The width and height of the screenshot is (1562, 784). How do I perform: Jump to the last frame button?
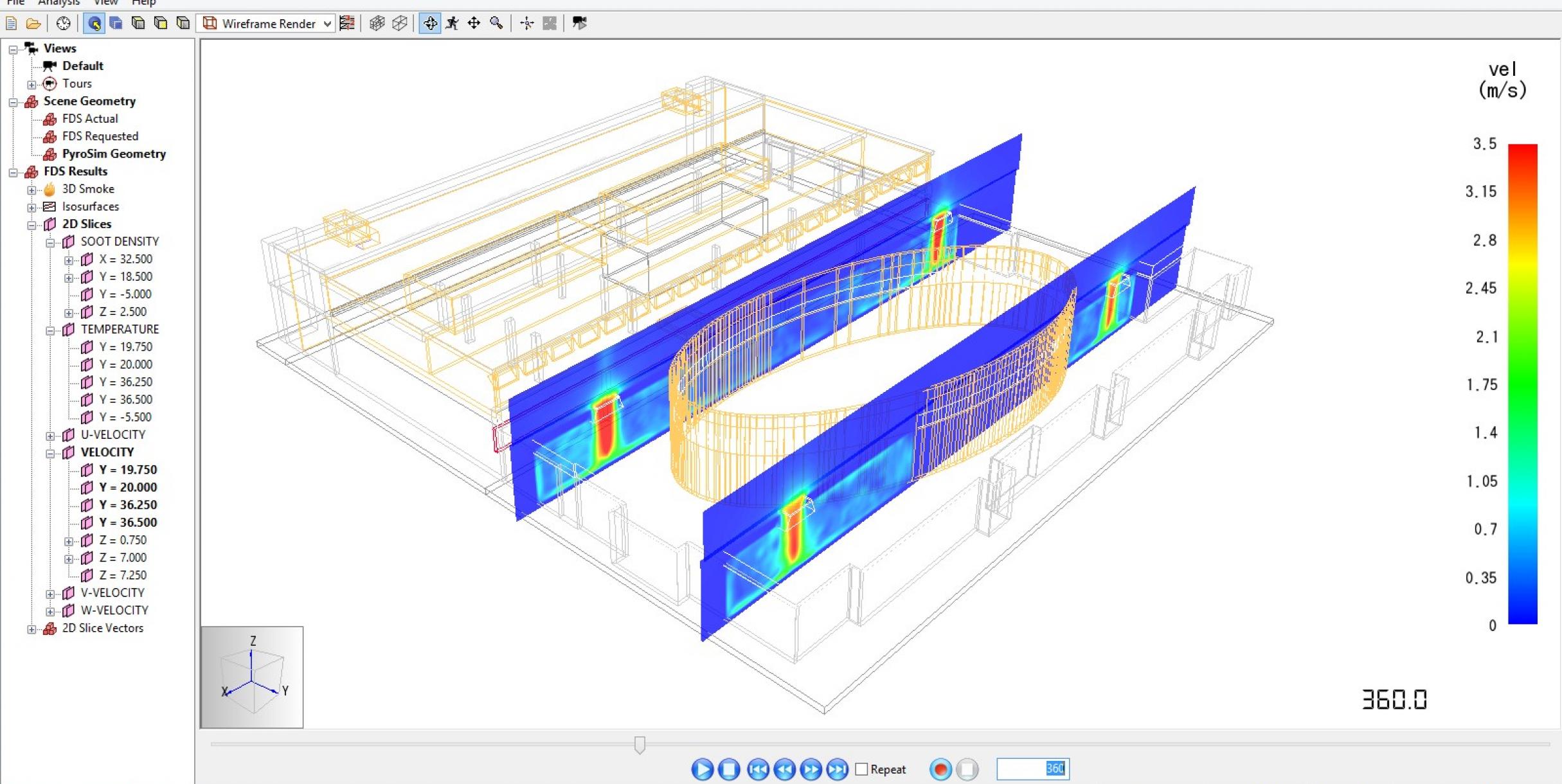837,769
